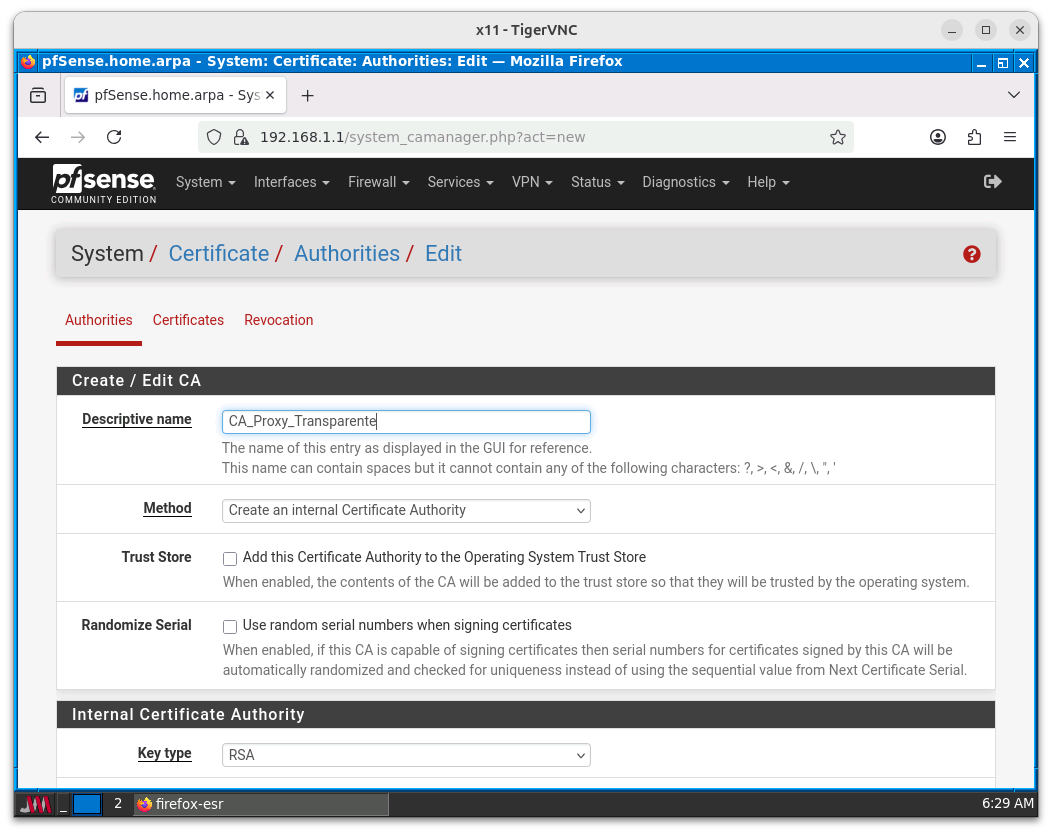This screenshot has width=1052, height=834.
Task: Expand the Key type RSA dropdown
Action: 406,755
